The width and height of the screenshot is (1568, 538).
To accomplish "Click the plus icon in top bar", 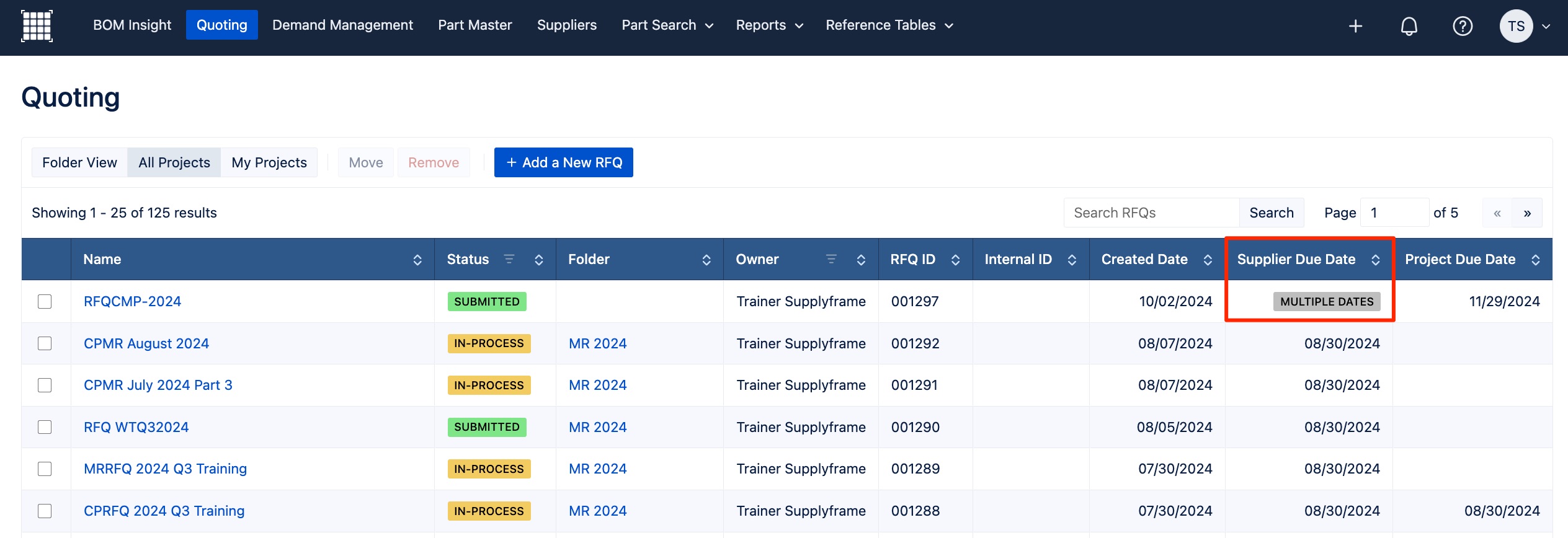I will (1356, 26).
